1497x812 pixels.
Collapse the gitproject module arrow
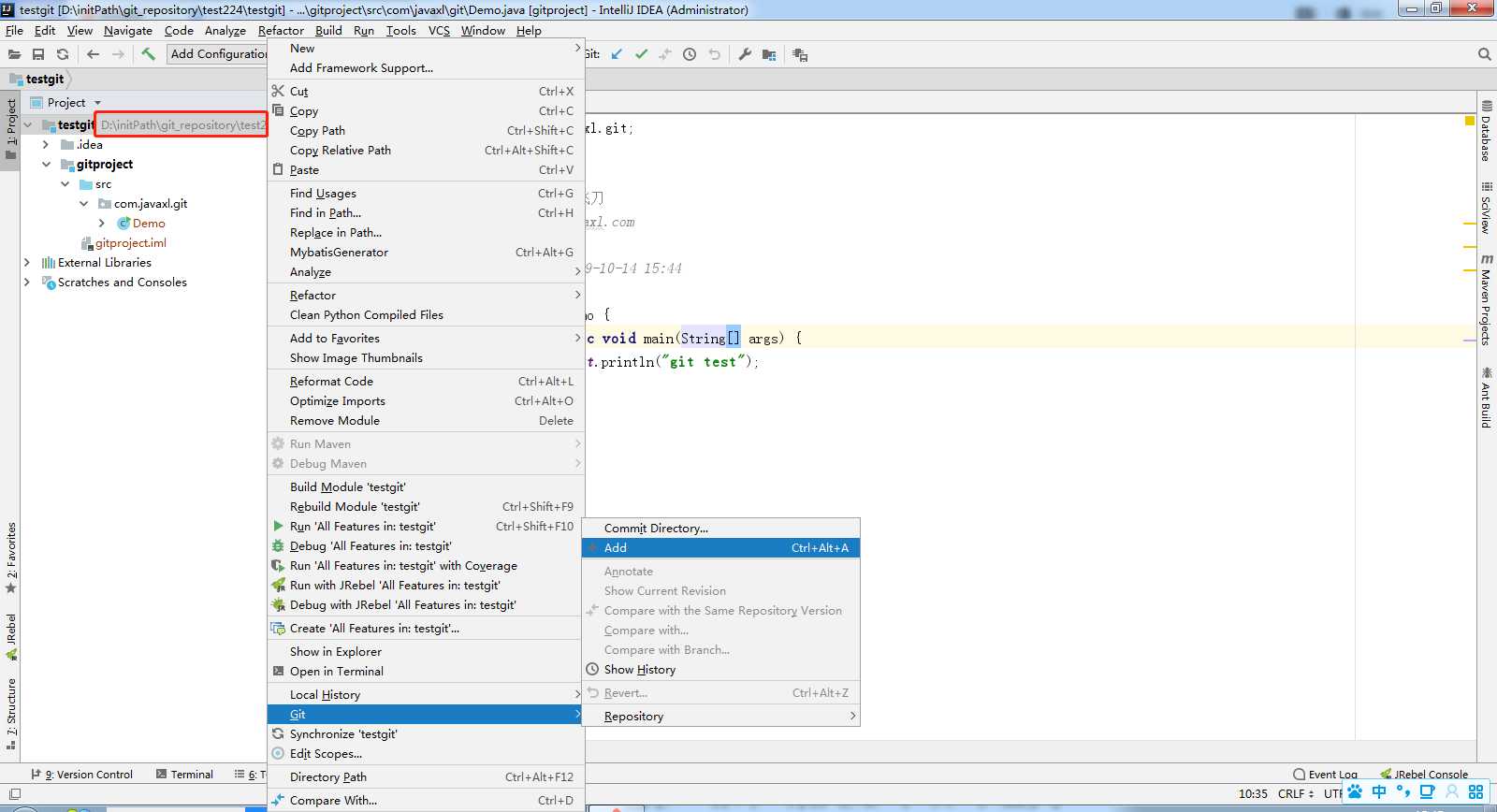coord(46,164)
